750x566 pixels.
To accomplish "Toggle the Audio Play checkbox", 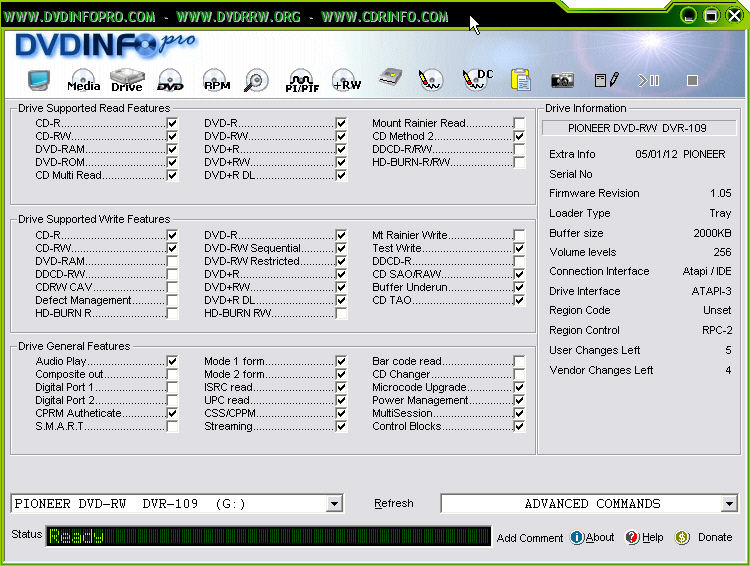I will point(172,361).
